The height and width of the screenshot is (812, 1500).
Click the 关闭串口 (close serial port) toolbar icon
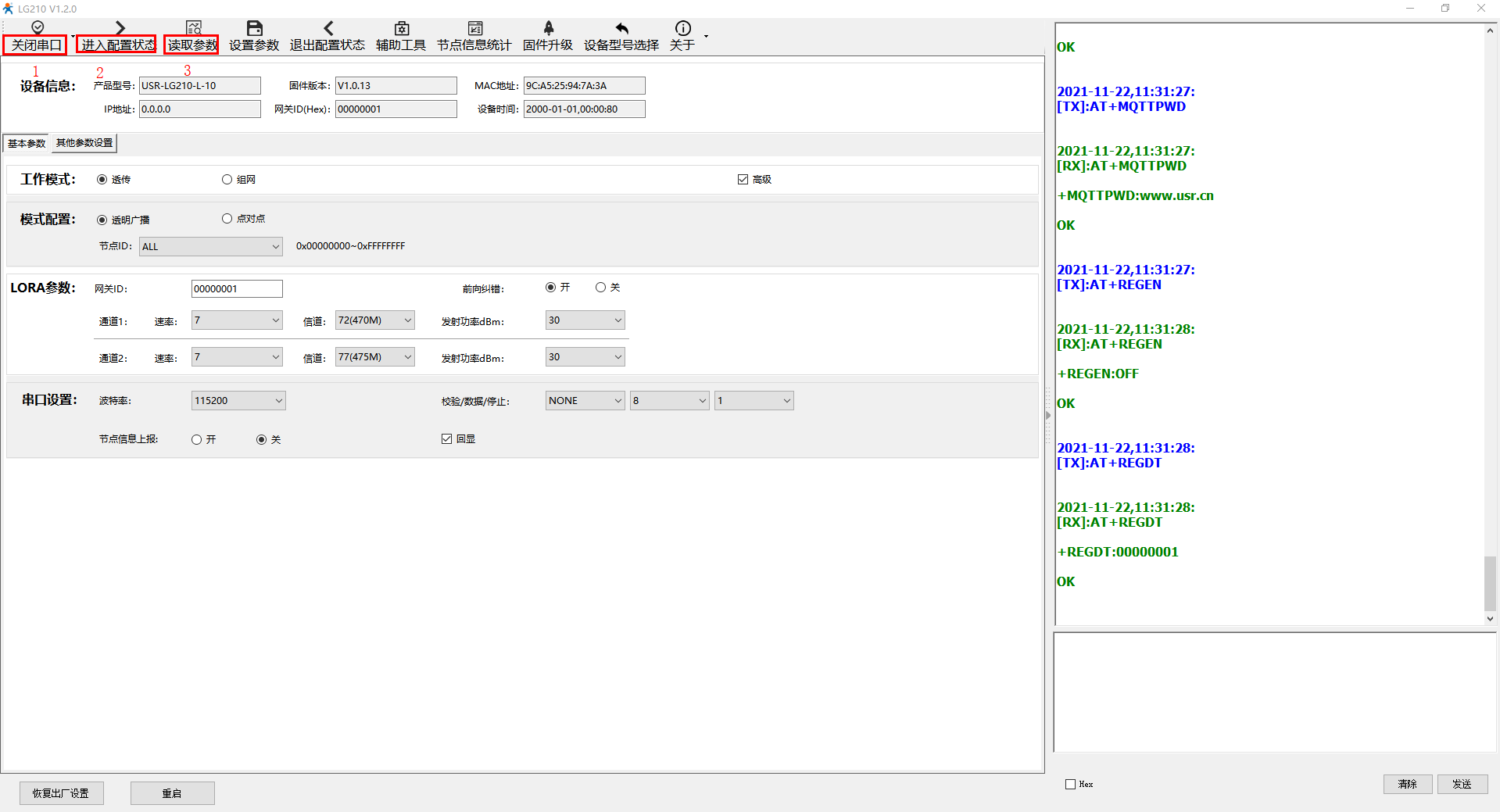coord(37,28)
